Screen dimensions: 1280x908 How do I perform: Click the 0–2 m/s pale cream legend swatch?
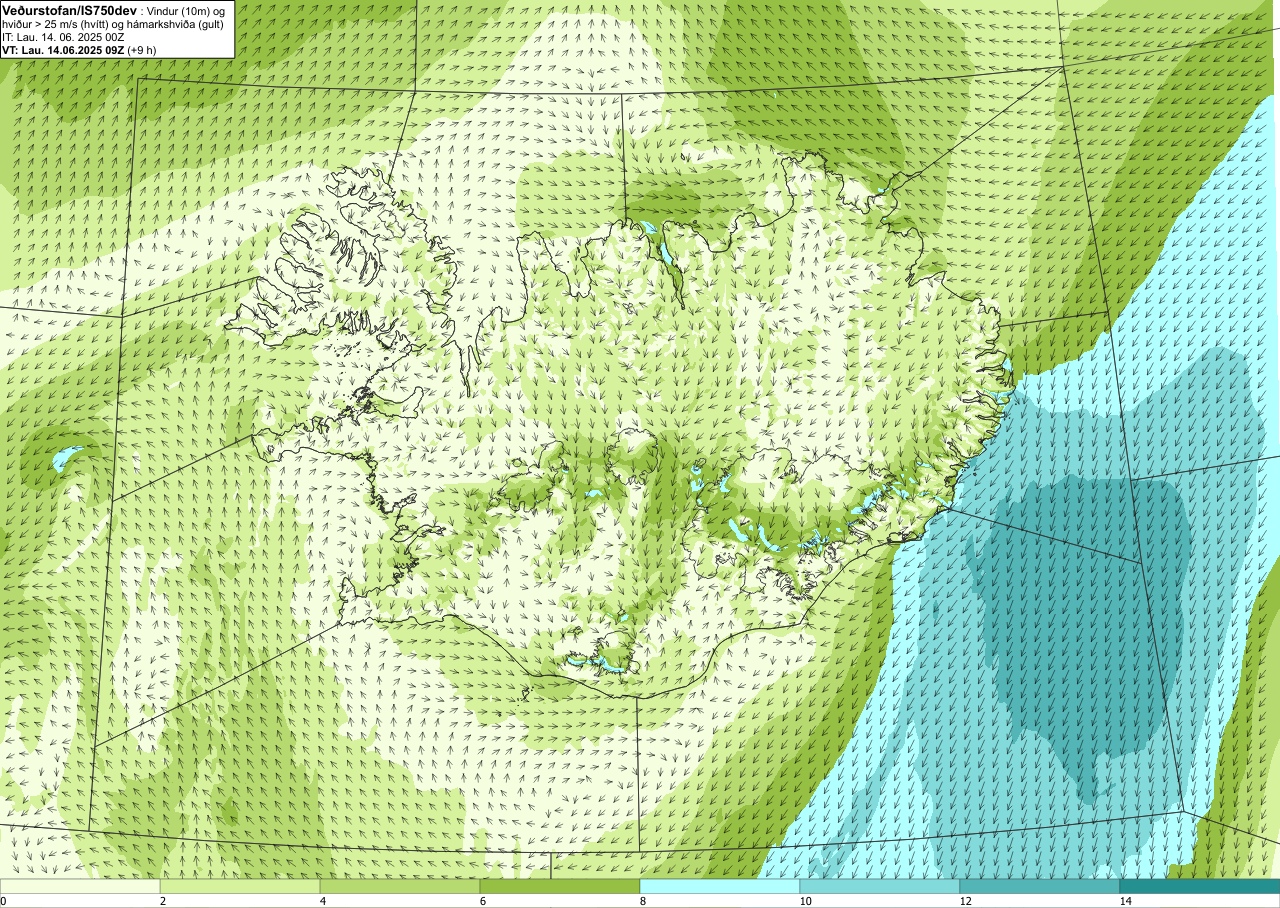click(80, 886)
